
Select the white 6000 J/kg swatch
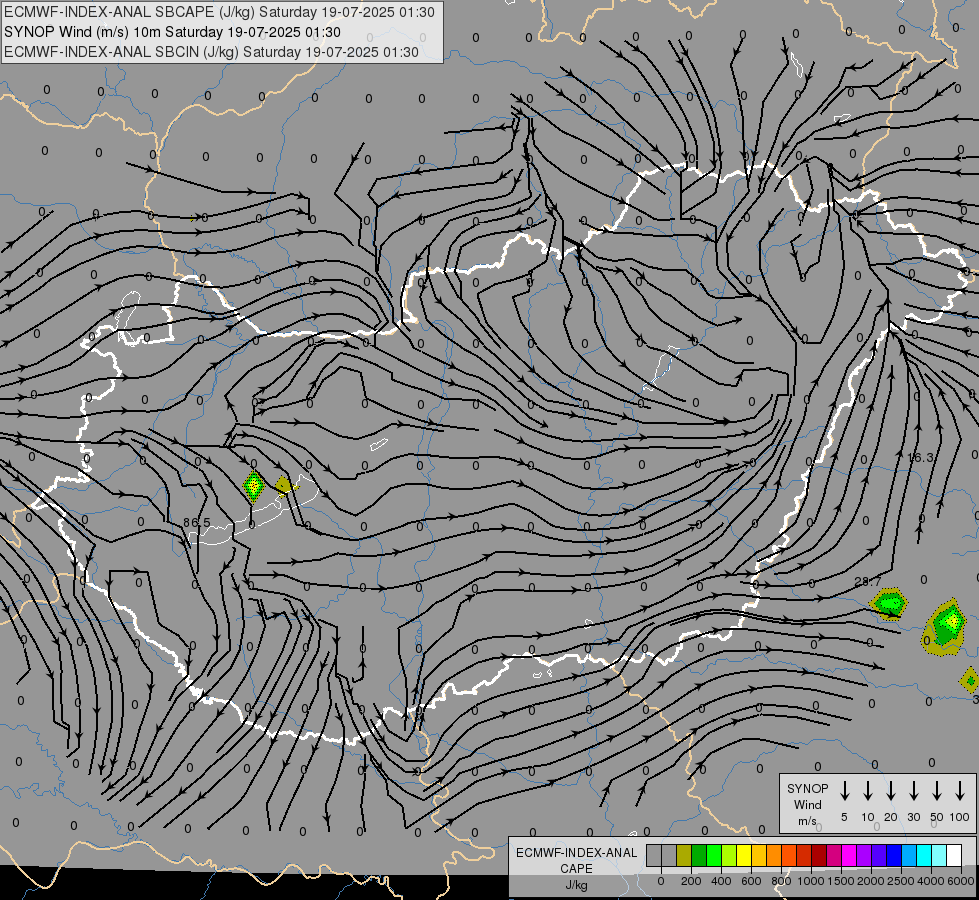coord(955,856)
